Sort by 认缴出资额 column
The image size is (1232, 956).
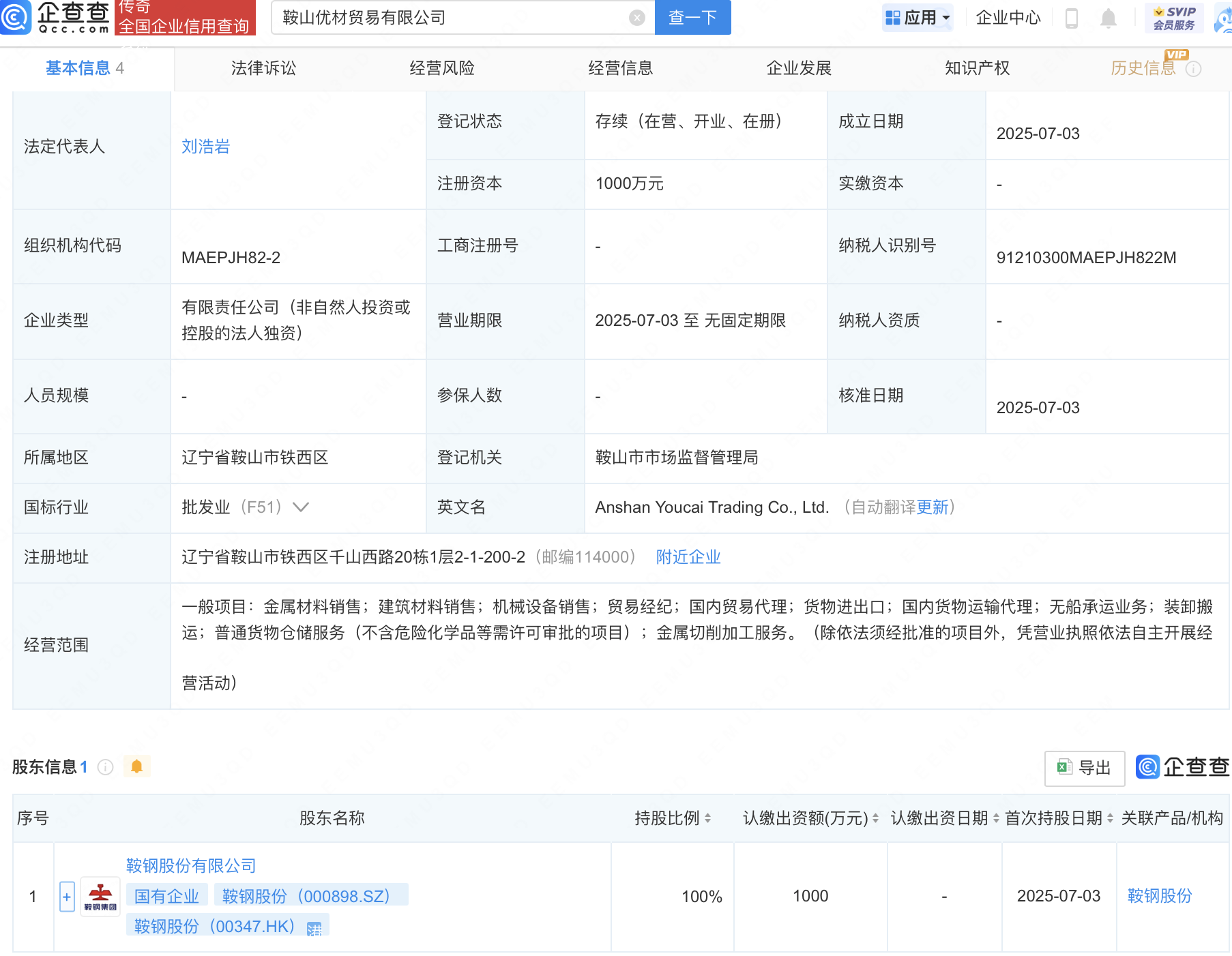(875, 818)
